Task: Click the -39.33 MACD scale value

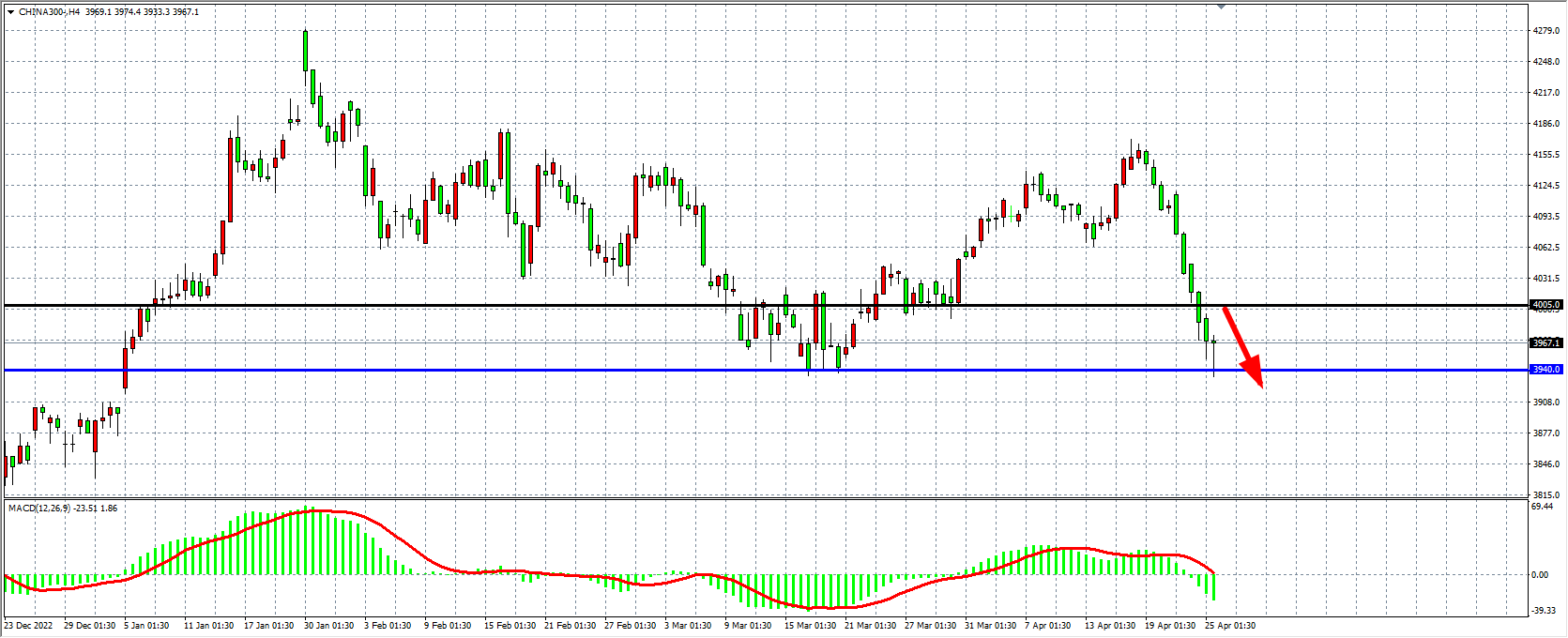Action: 1544,611
